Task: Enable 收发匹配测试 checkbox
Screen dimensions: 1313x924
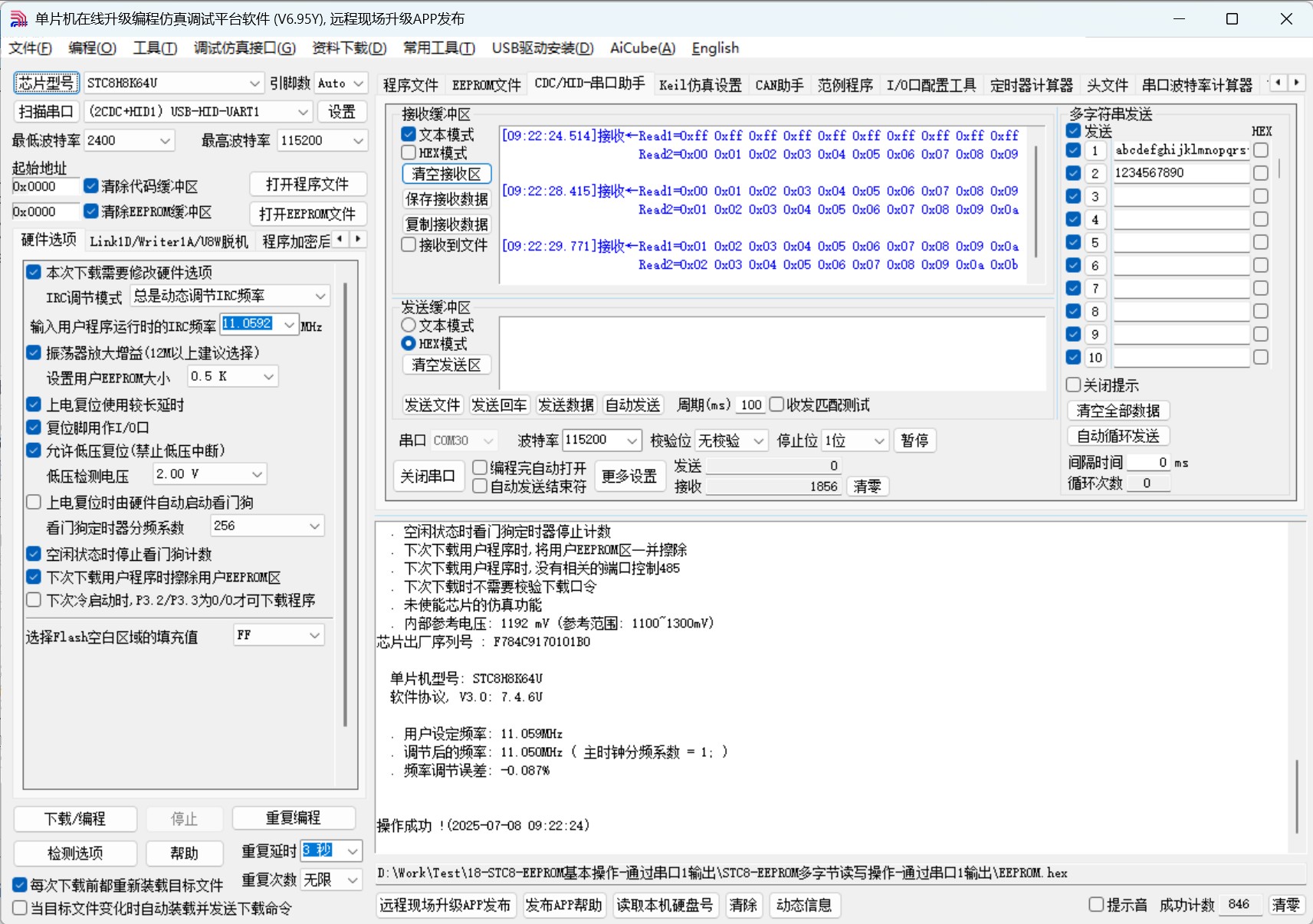Action: [776, 404]
